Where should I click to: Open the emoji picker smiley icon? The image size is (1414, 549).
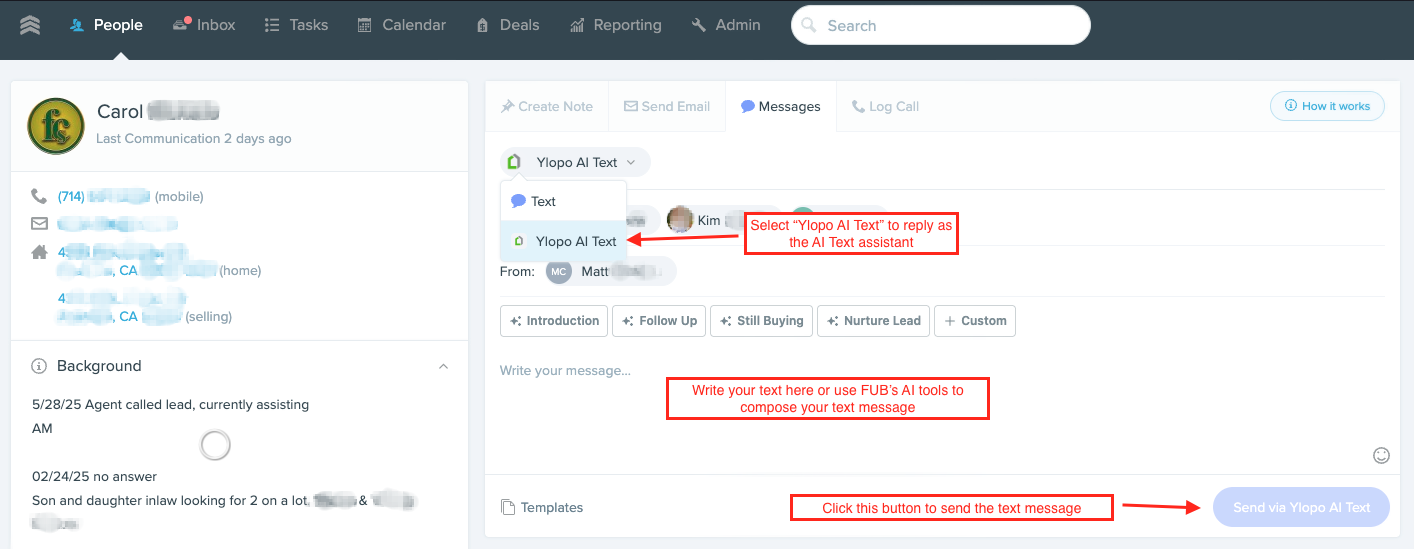click(x=1381, y=455)
